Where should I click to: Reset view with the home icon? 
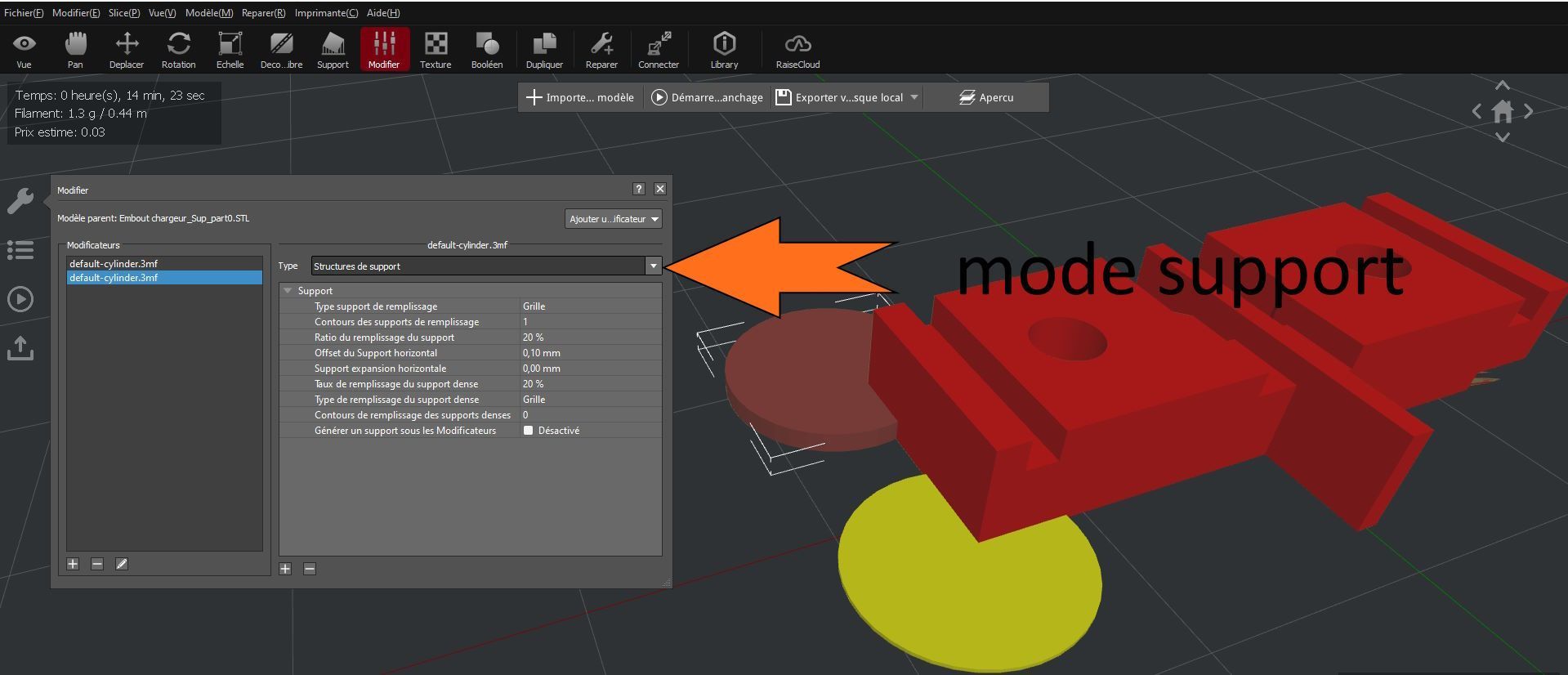coord(1503,111)
